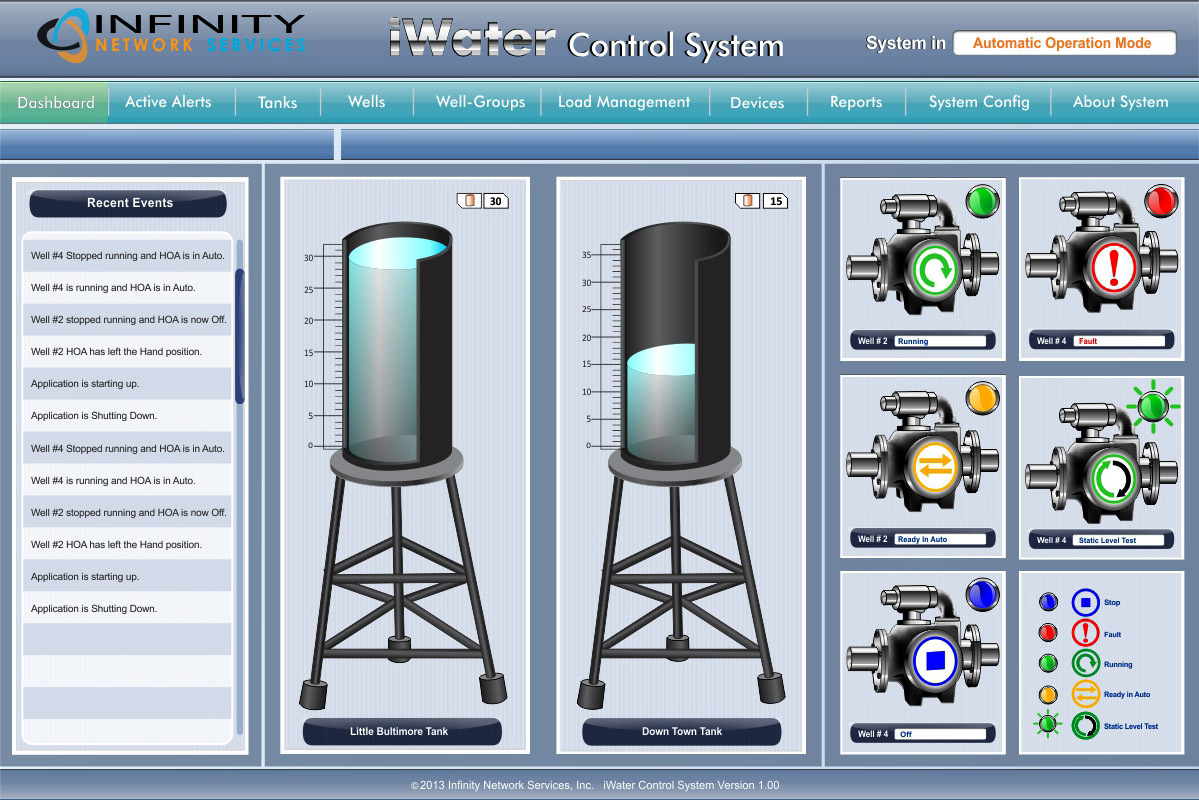Viewport: 1199px width, 800px height.
Task: Click the Down Town Tank label button
Action: click(x=681, y=731)
